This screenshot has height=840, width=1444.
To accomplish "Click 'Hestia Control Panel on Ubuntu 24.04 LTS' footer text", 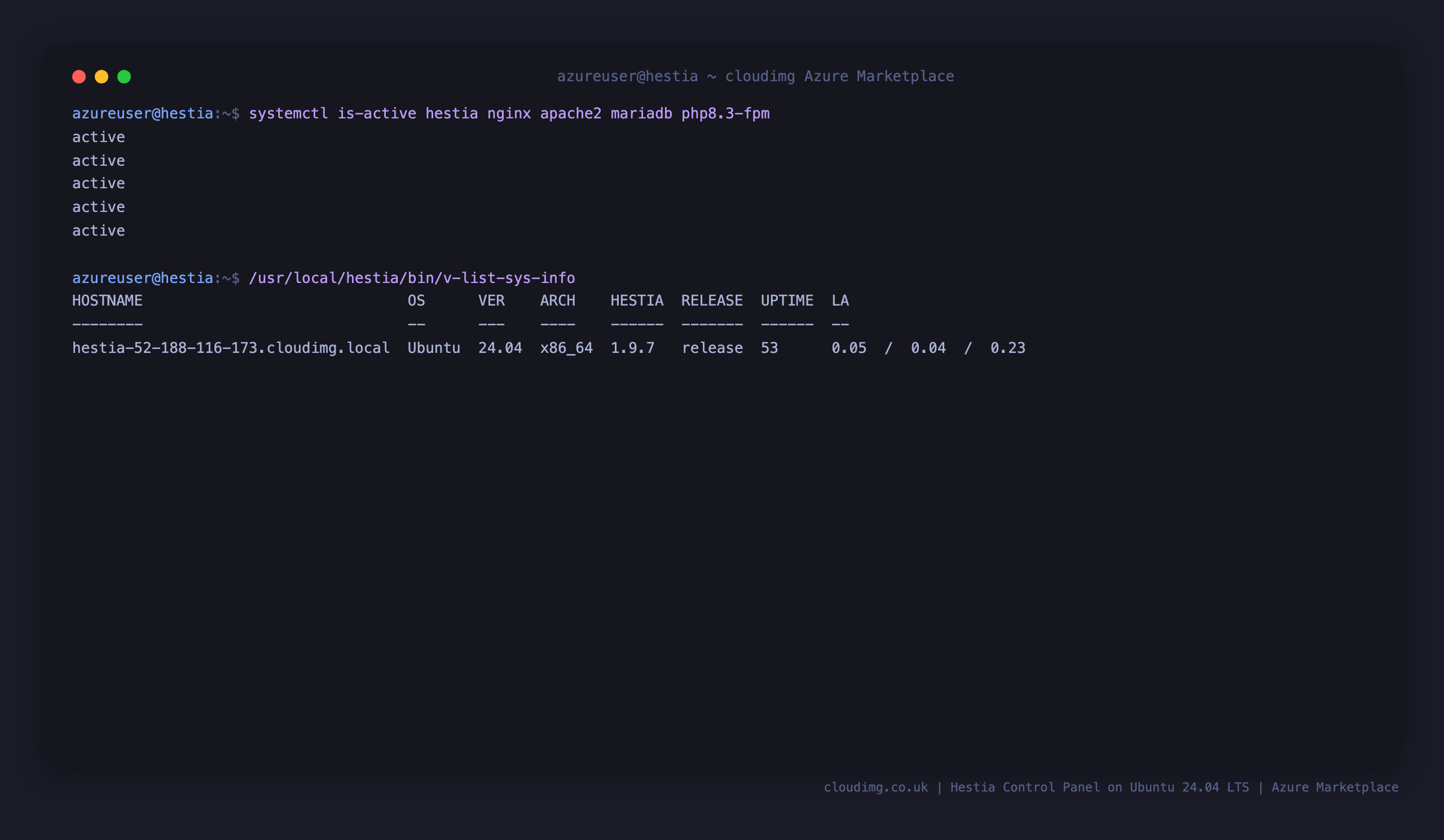I will click(1099, 788).
